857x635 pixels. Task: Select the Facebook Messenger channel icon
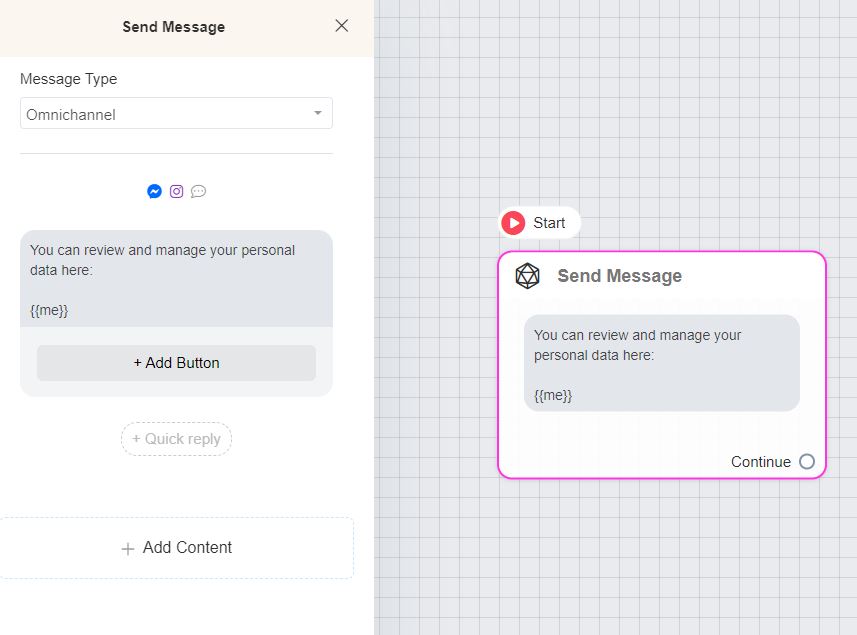[x=154, y=191]
